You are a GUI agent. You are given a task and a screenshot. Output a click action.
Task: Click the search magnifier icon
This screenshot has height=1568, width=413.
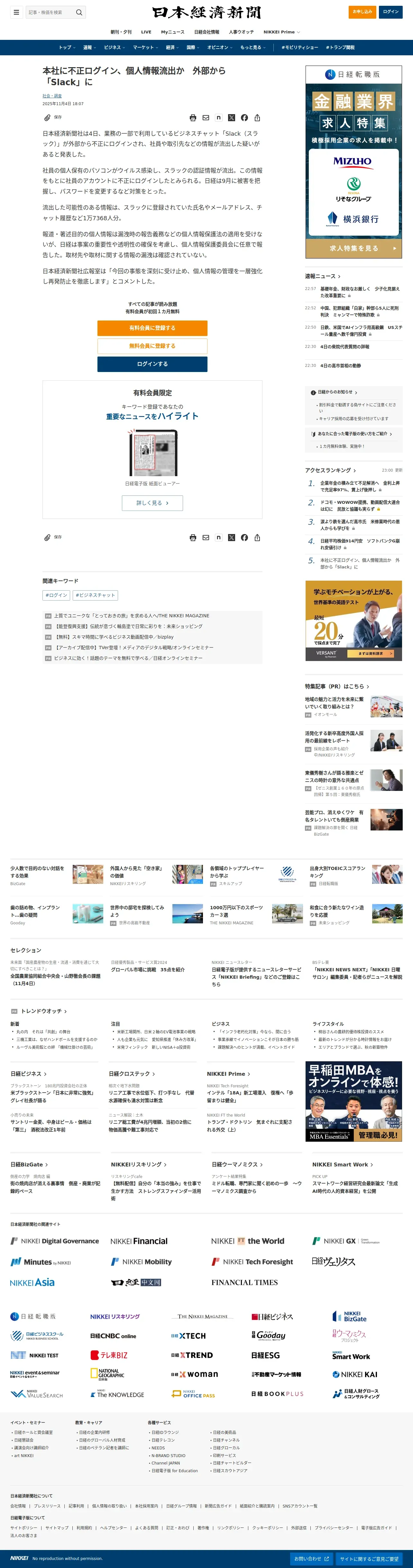[x=78, y=12]
